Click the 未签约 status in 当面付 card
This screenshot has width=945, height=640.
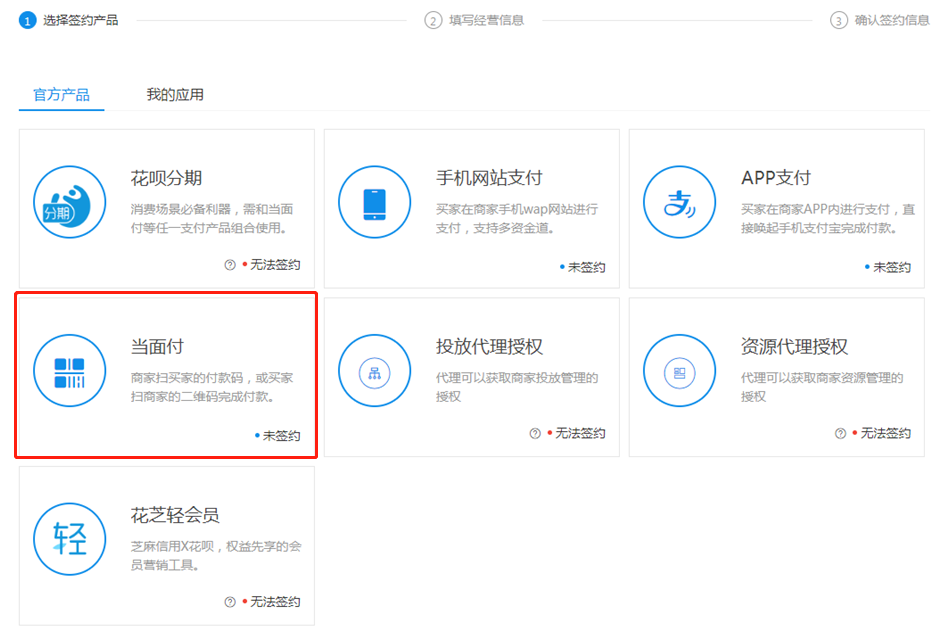(280, 436)
